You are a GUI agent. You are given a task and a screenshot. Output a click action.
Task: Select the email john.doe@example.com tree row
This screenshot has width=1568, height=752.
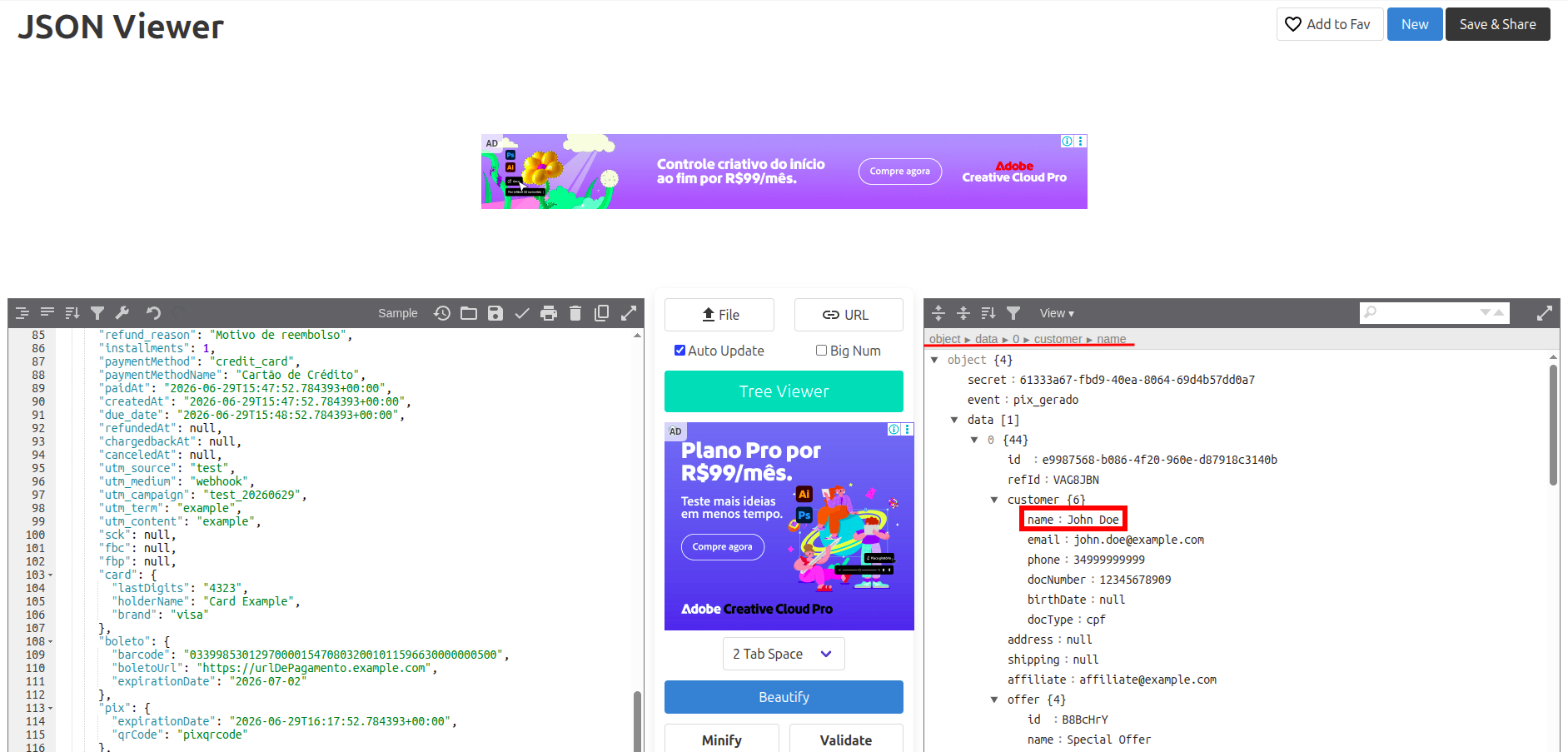click(1115, 540)
